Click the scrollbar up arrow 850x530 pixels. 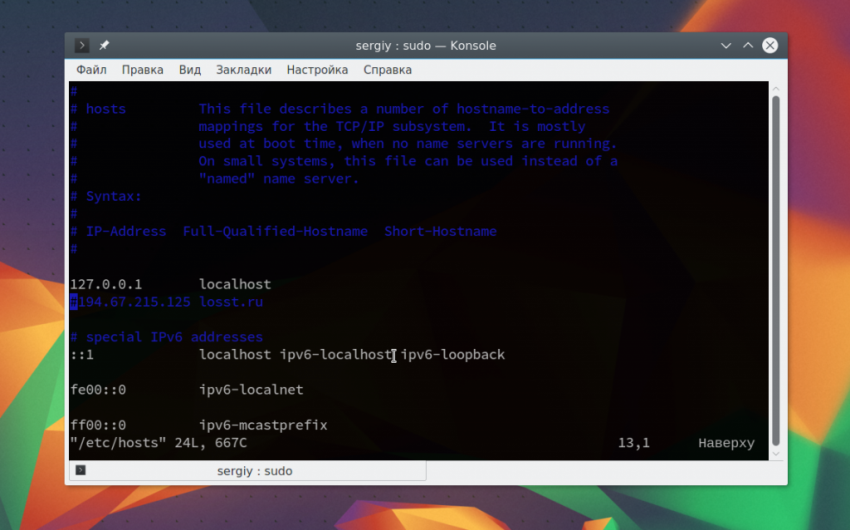pos(776,88)
